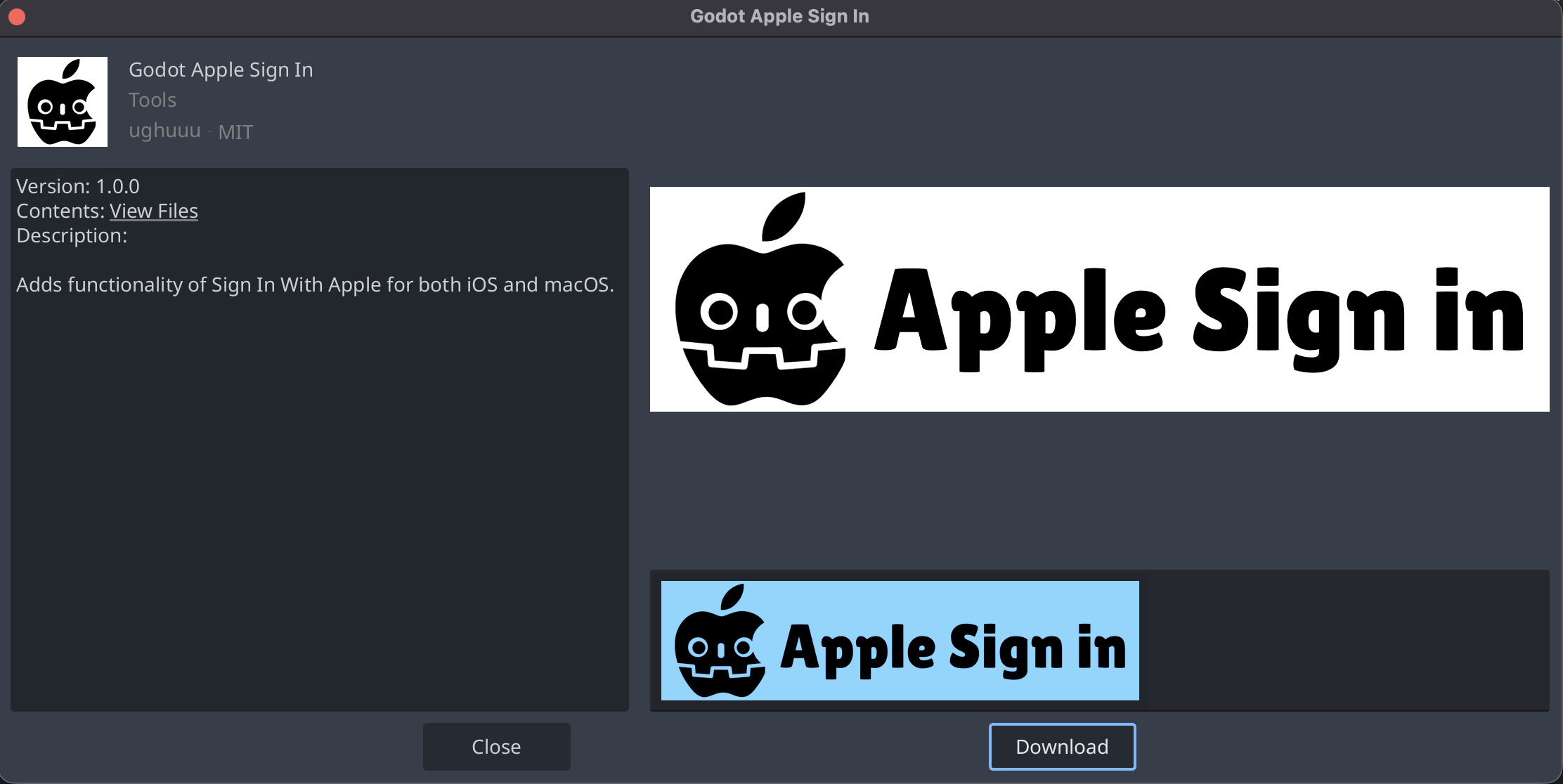Open the View Files link

pos(153,211)
